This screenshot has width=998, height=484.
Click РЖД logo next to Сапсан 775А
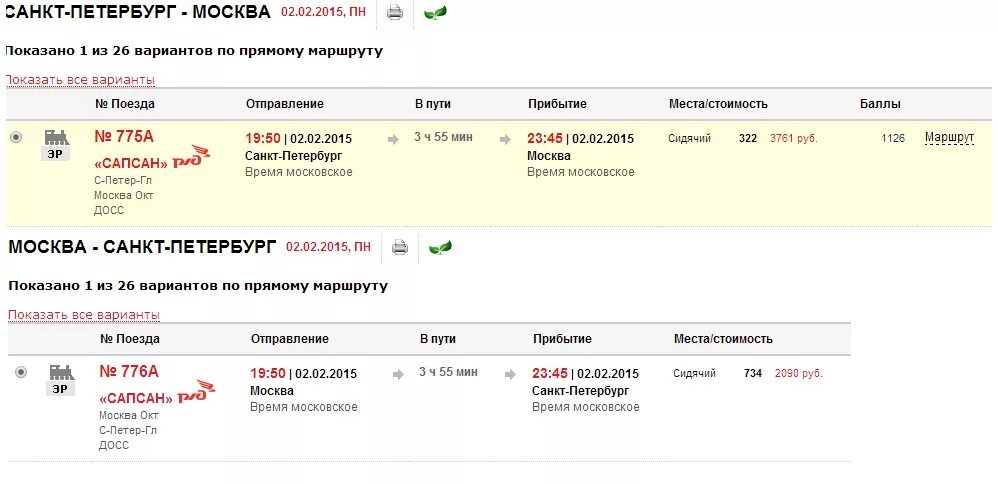click(191, 157)
